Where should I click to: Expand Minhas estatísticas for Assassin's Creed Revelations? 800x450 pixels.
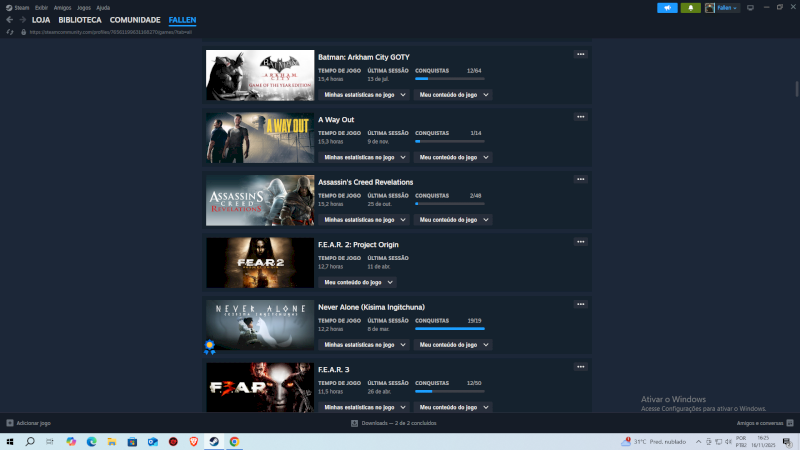[x=364, y=220]
